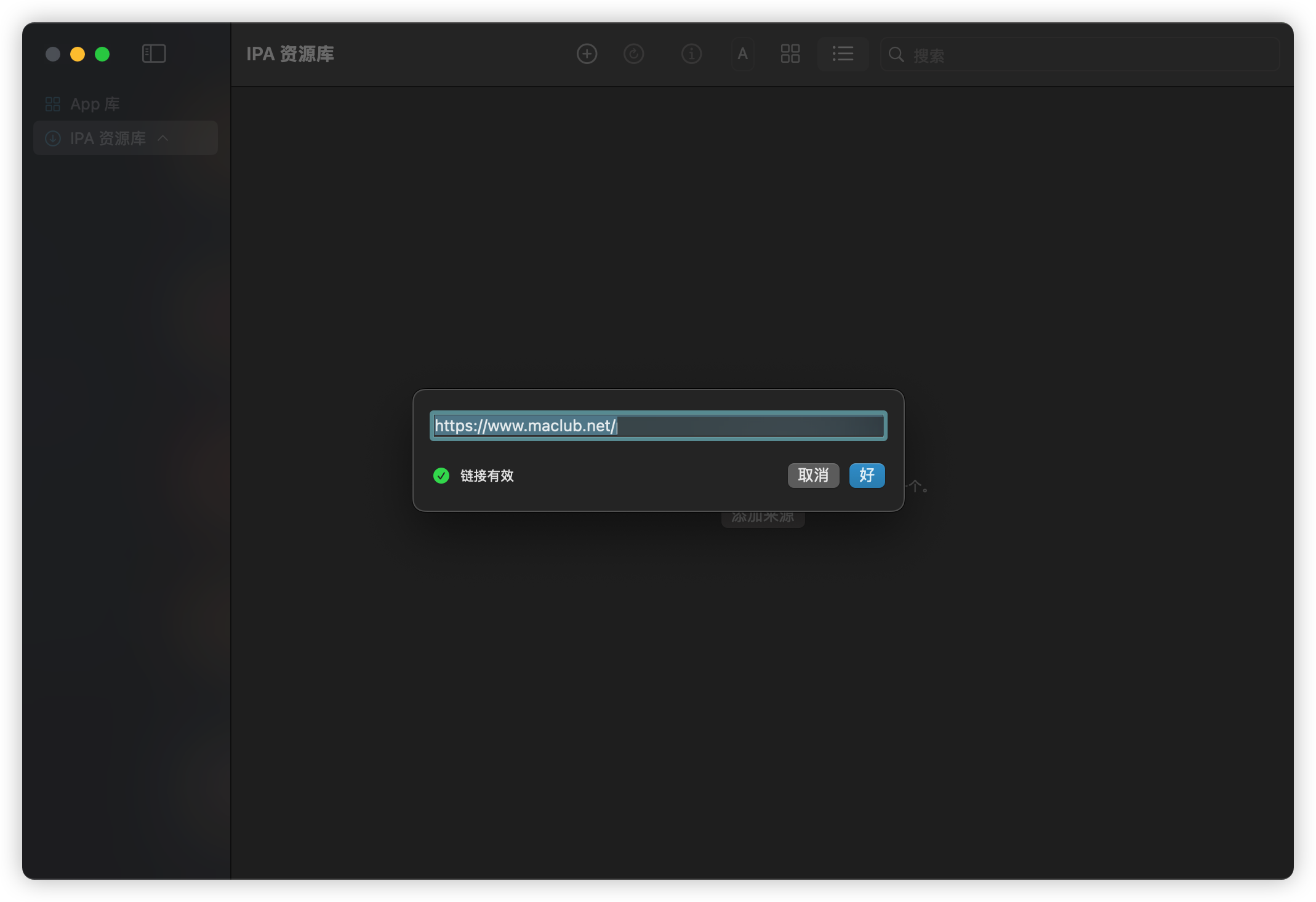Switch to list view layout

click(843, 54)
